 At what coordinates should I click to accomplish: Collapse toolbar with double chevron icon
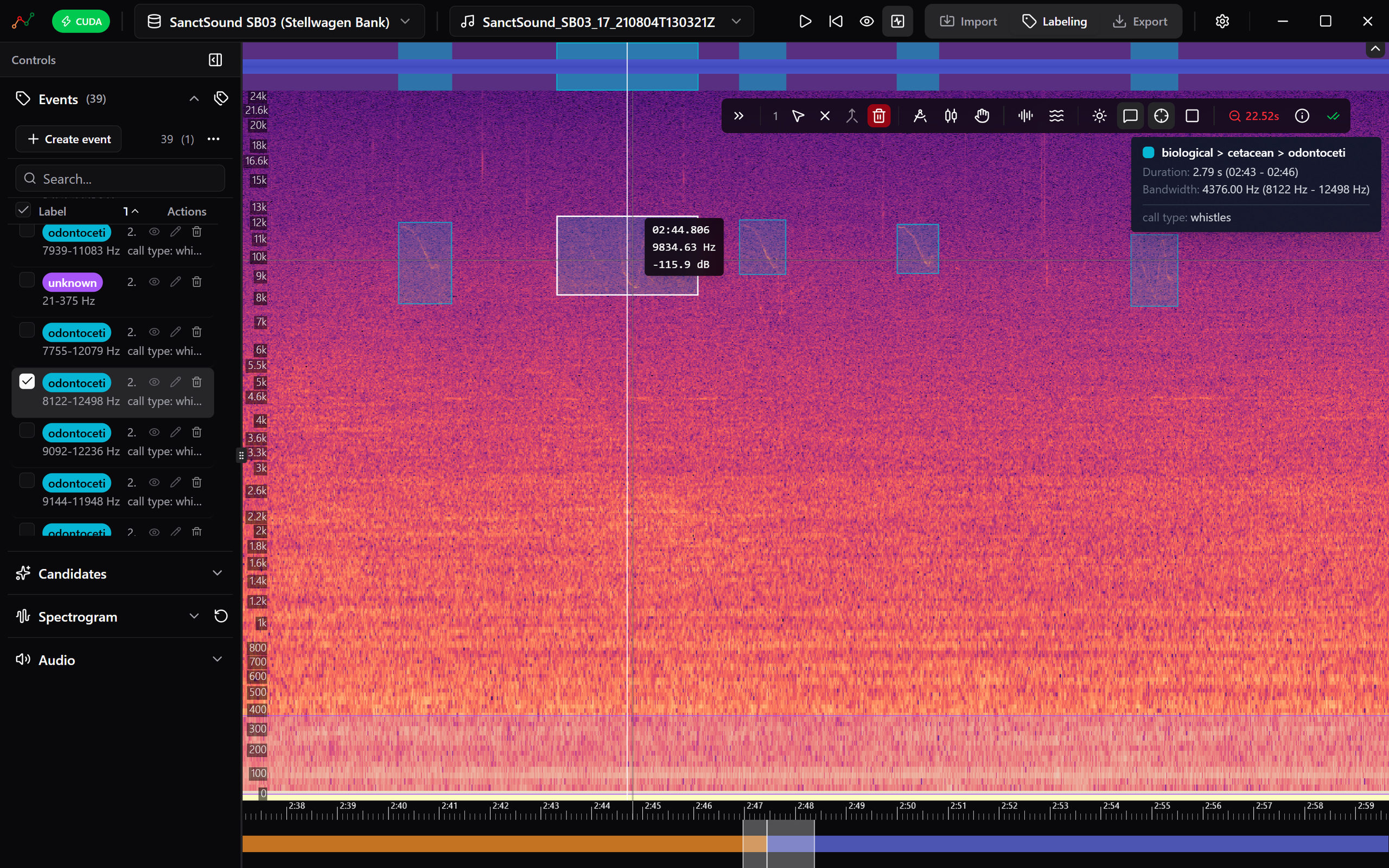coord(738,116)
